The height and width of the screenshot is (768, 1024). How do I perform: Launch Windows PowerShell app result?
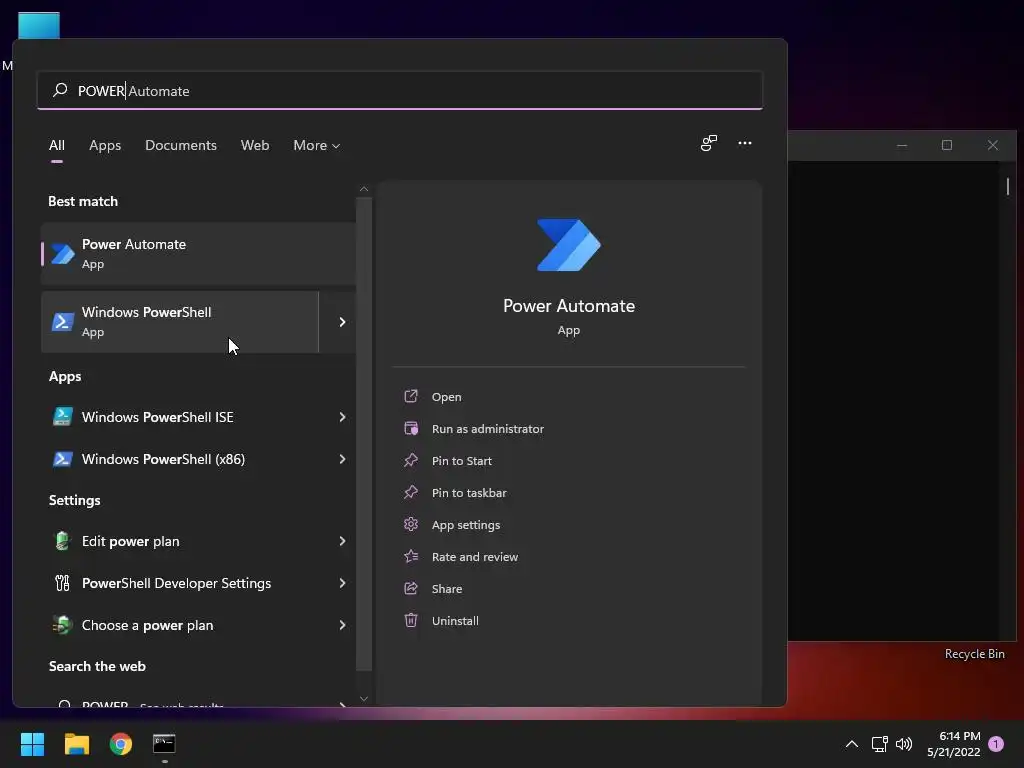click(180, 322)
